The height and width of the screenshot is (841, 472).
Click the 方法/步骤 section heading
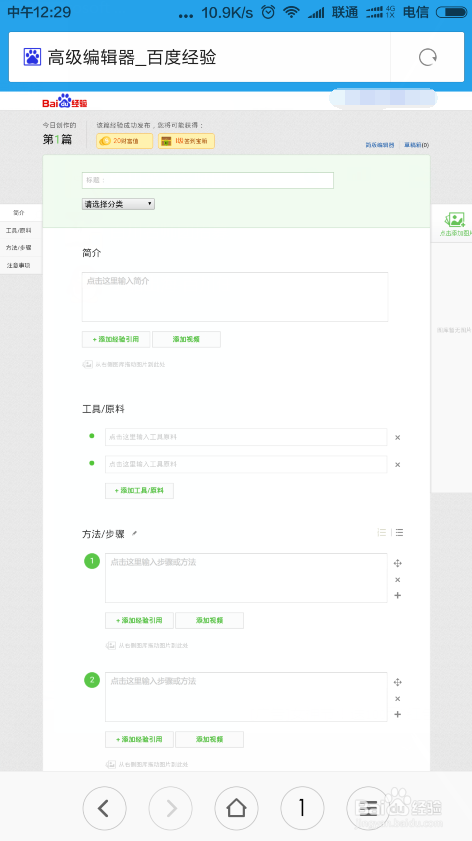tap(104, 534)
